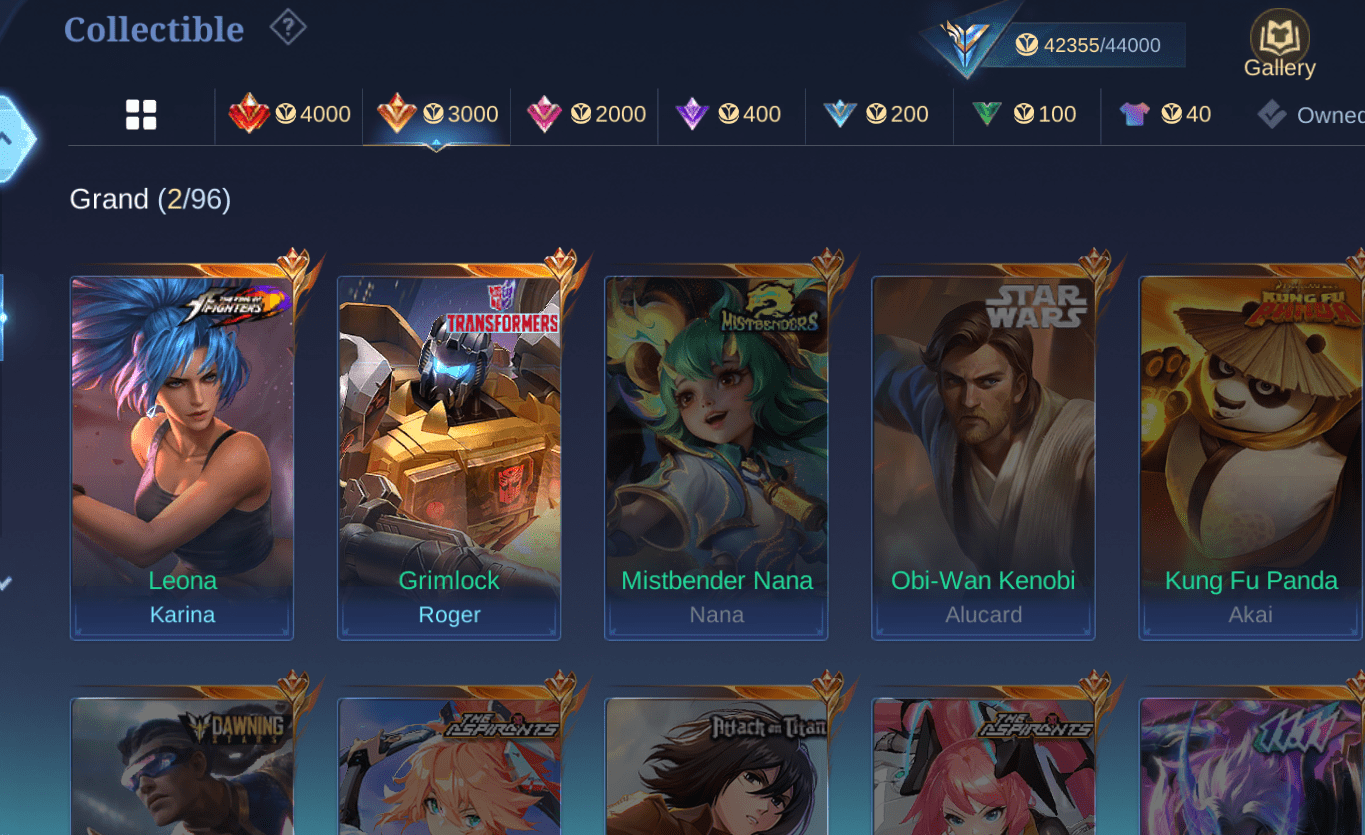Collapse the left hexagon chevron panel
Viewport: 1365px width, 835px height.
pyautogui.click(x=12, y=139)
